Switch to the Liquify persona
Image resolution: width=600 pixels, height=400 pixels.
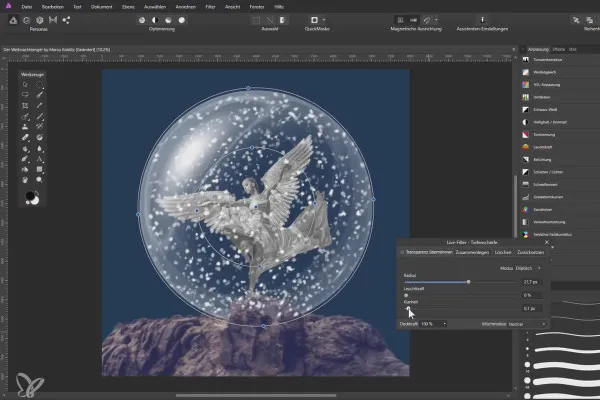click(x=26, y=20)
